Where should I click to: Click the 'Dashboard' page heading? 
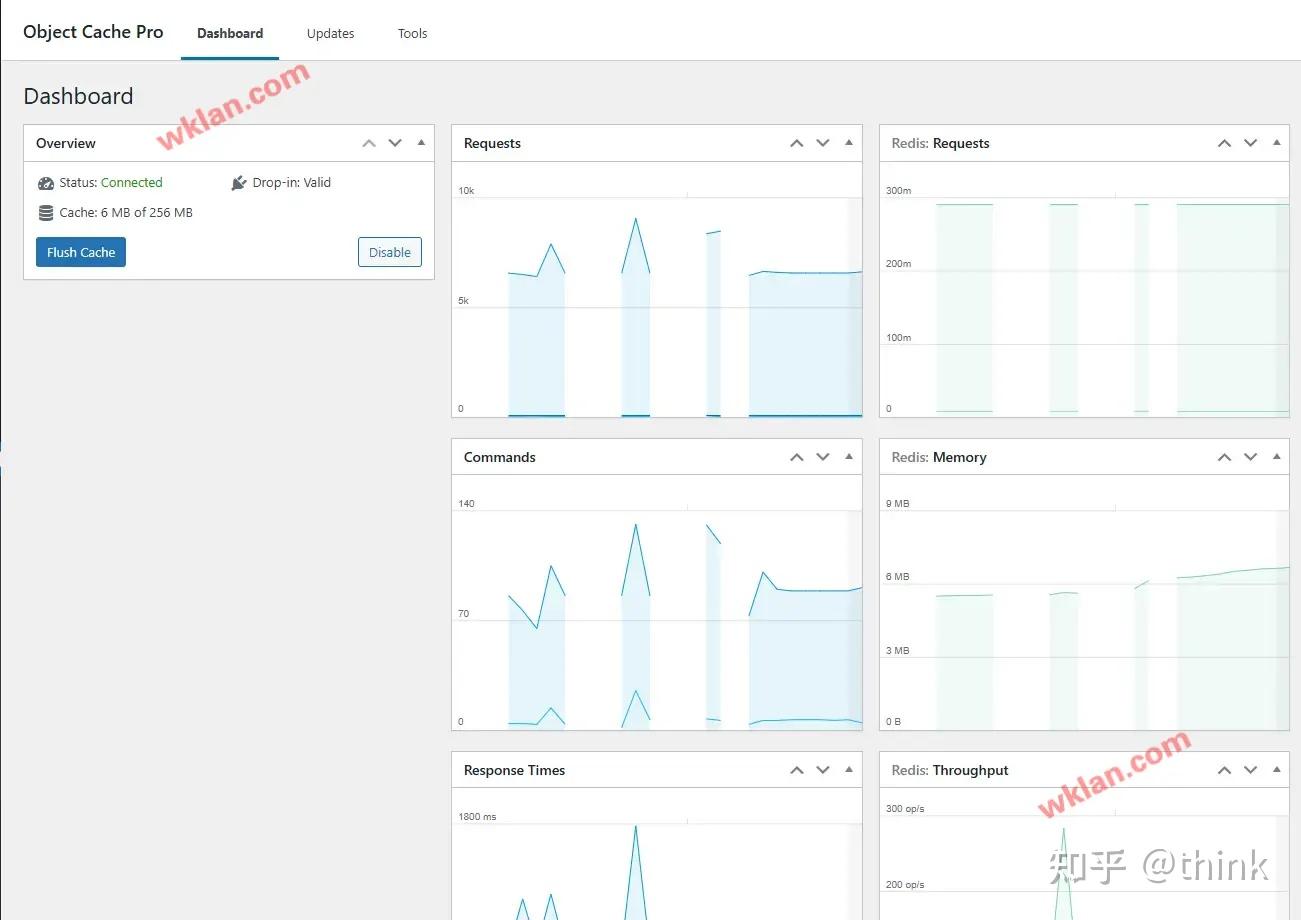(x=78, y=96)
